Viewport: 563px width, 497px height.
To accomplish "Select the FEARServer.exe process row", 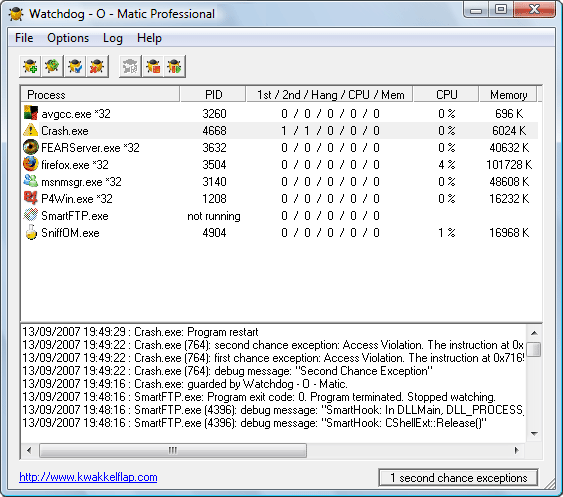I will coord(280,148).
